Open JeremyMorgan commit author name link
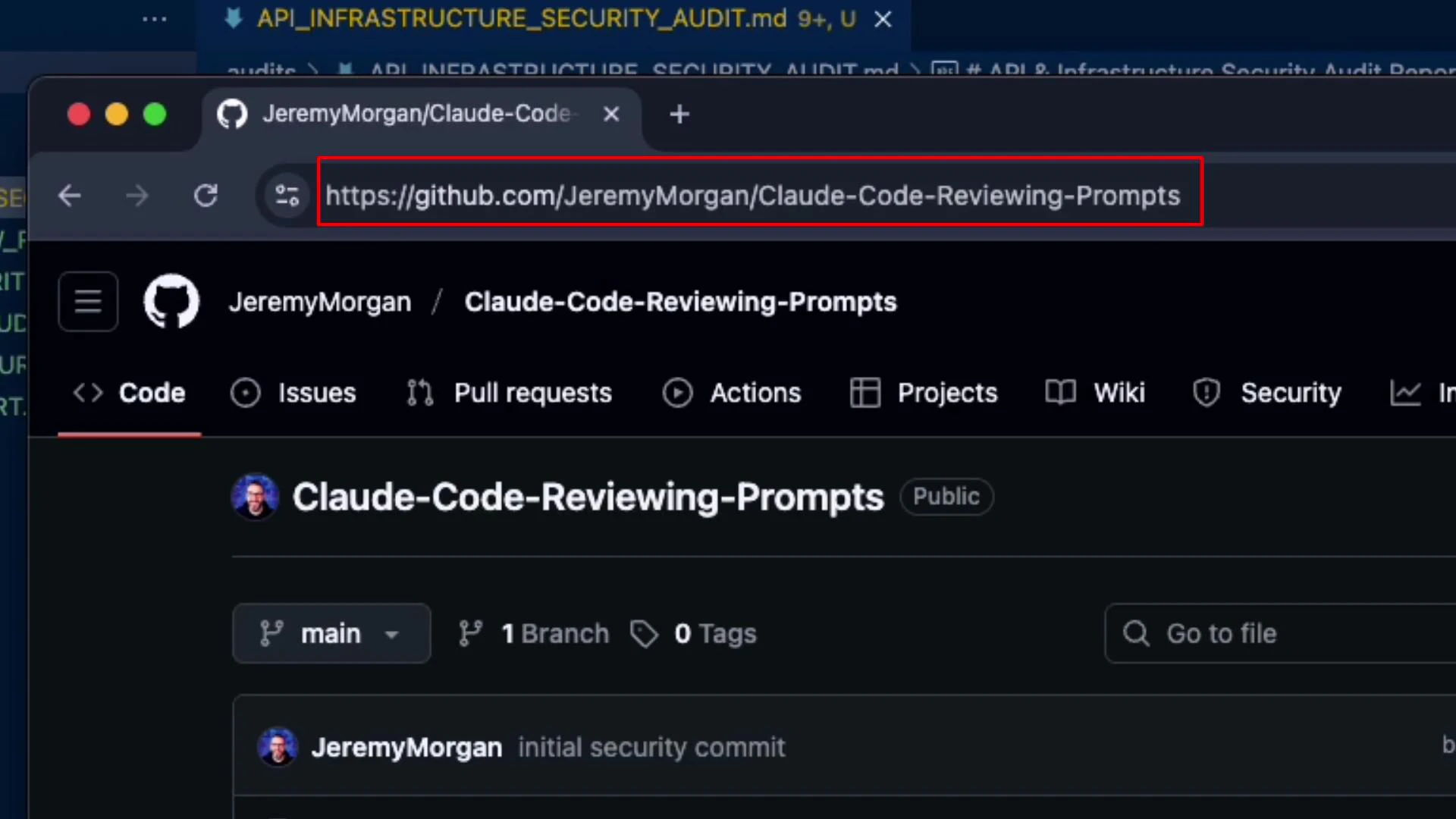This screenshot has height=819, width=1456. pos(406,748)
